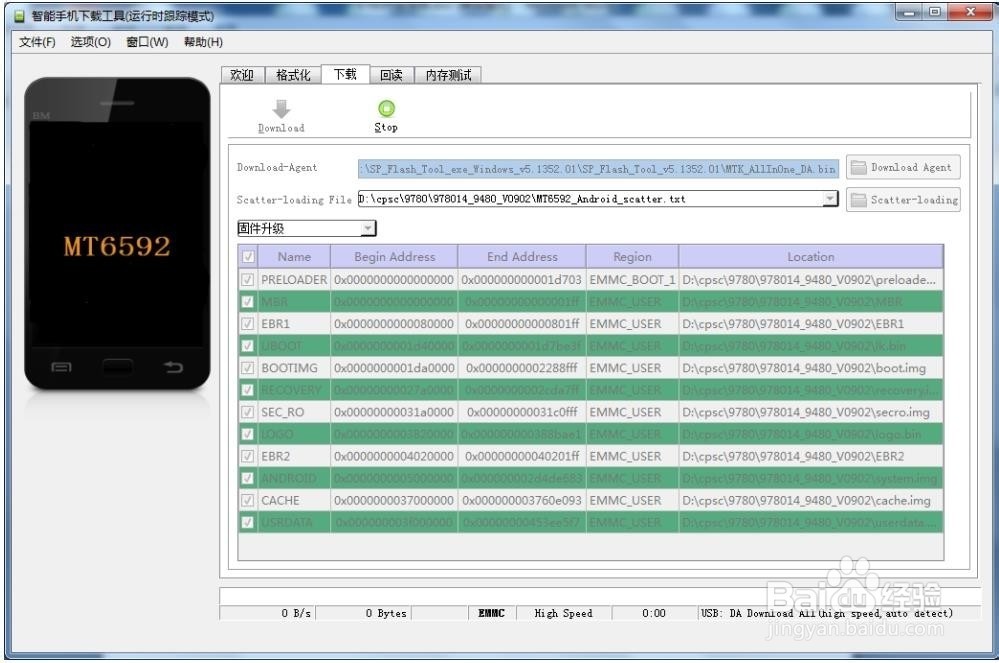Open the Download Agent file chooser
999x663 pixels.
pyautogui.click(x=901, y=167)
